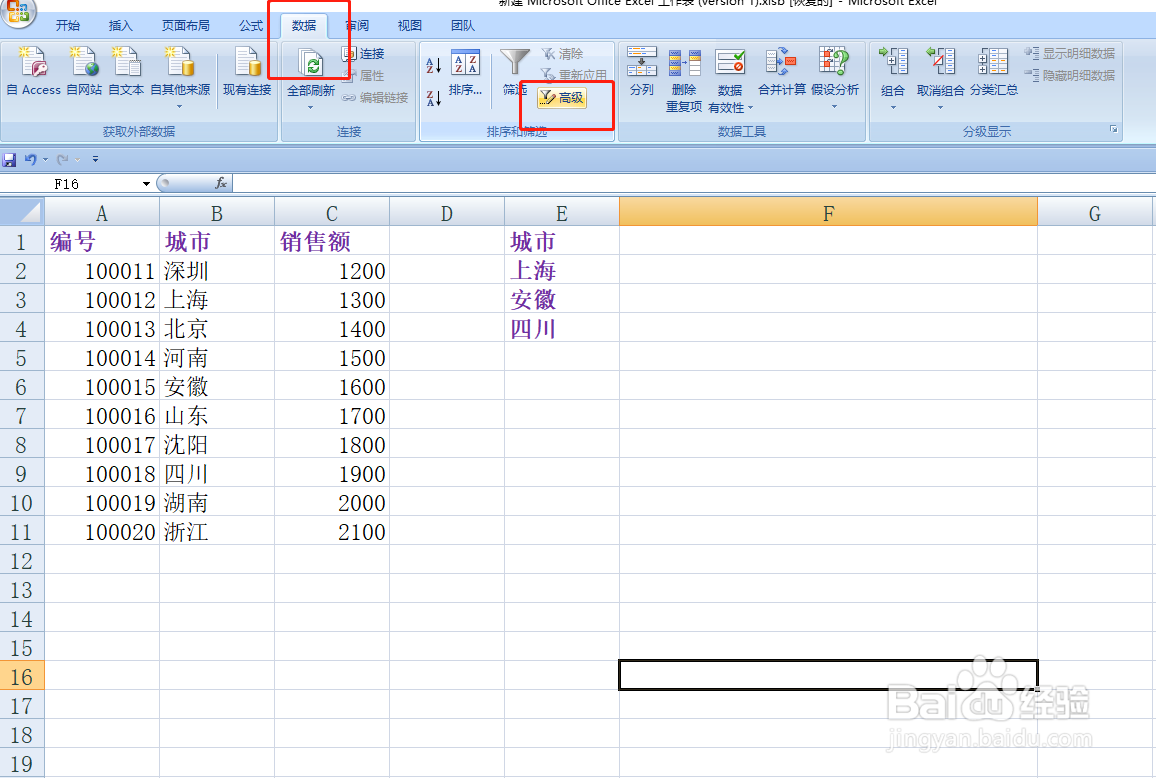1156x778 pixels.
Task: Toggle the 筛选 filter funnel
Action: click(515, 72)
